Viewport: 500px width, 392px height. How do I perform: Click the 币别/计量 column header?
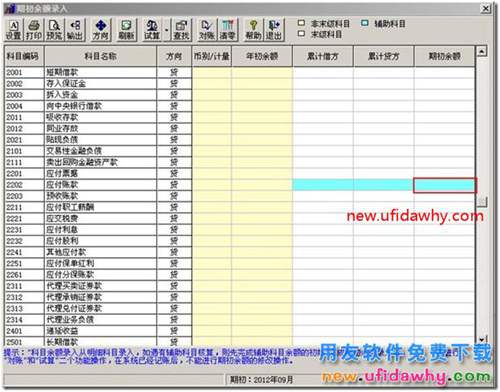(x=212, y=56)
